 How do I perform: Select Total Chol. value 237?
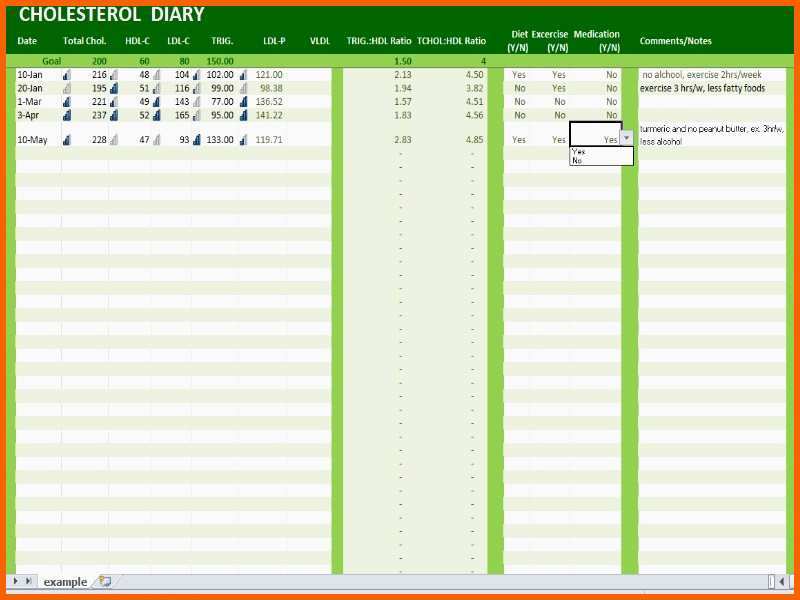99,115
